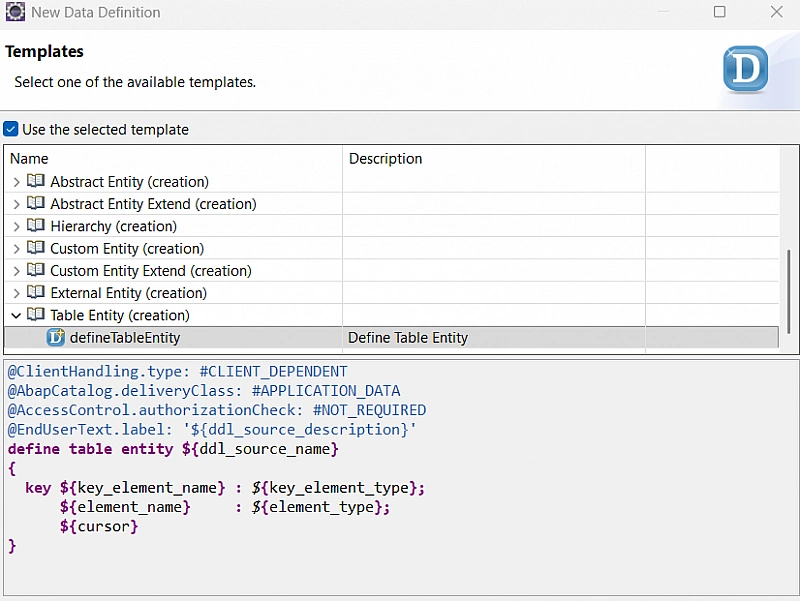Collapse the Table Entity (creation) node
This screenshot has height=601, width=800.
(x=16, y=315)
